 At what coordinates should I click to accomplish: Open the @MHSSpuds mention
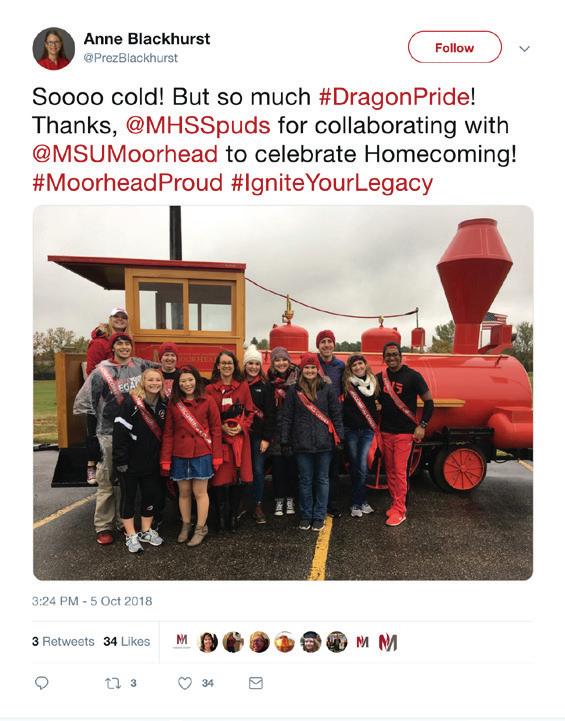click(x=198, y=126)
